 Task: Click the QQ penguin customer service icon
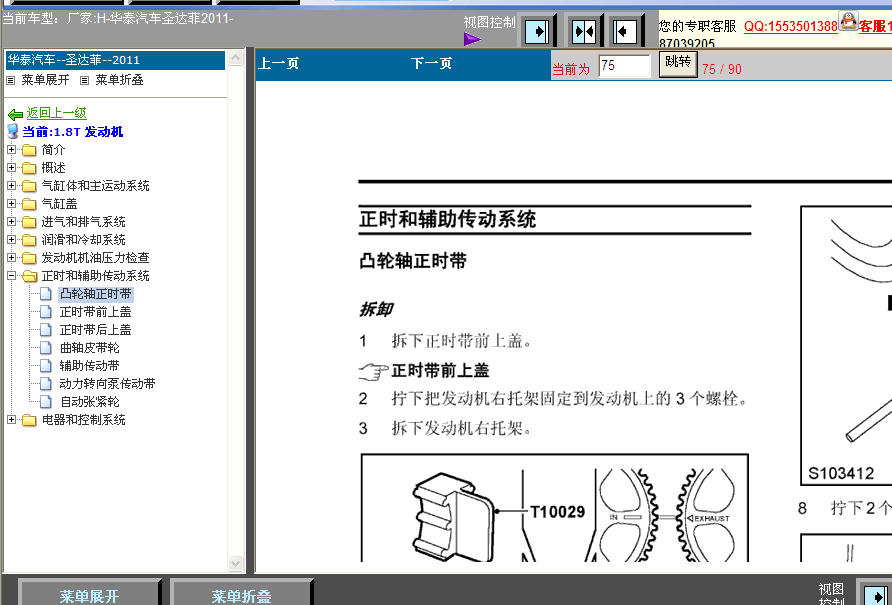pos(848,20)
